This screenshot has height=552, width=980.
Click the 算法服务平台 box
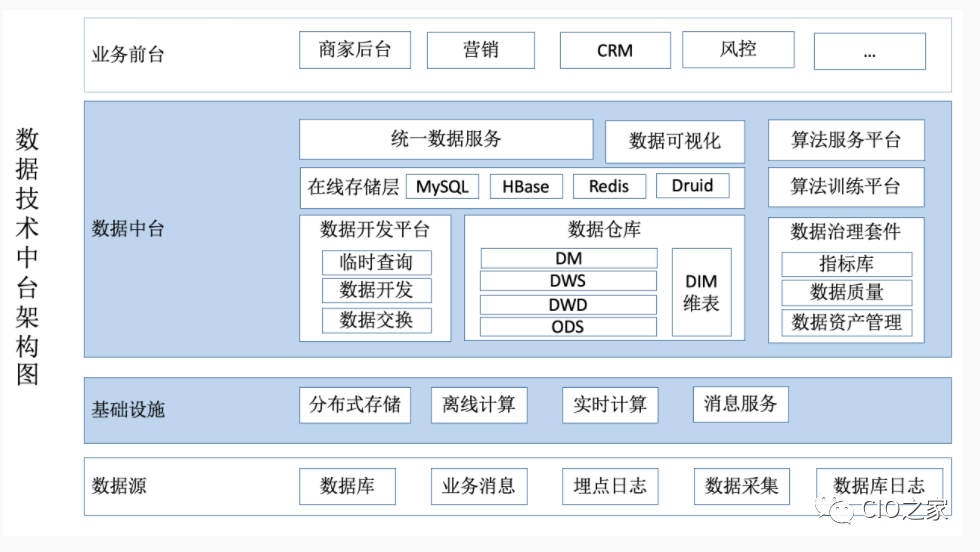pyautogui.click(x=845, y=141)
